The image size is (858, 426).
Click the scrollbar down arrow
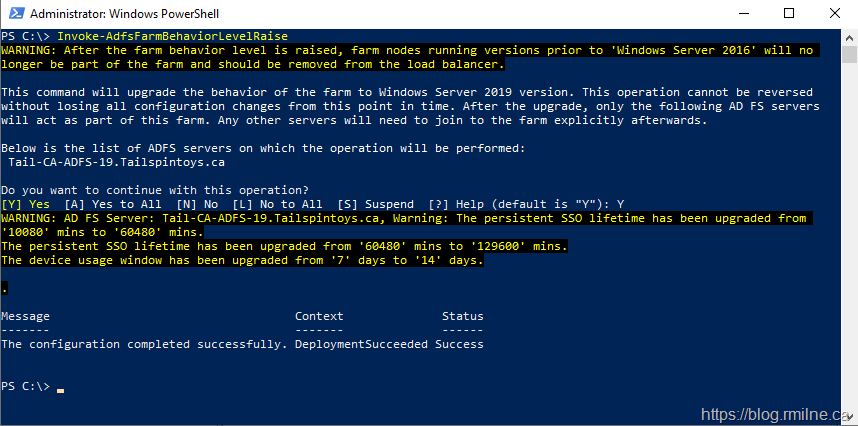(848, 417)
